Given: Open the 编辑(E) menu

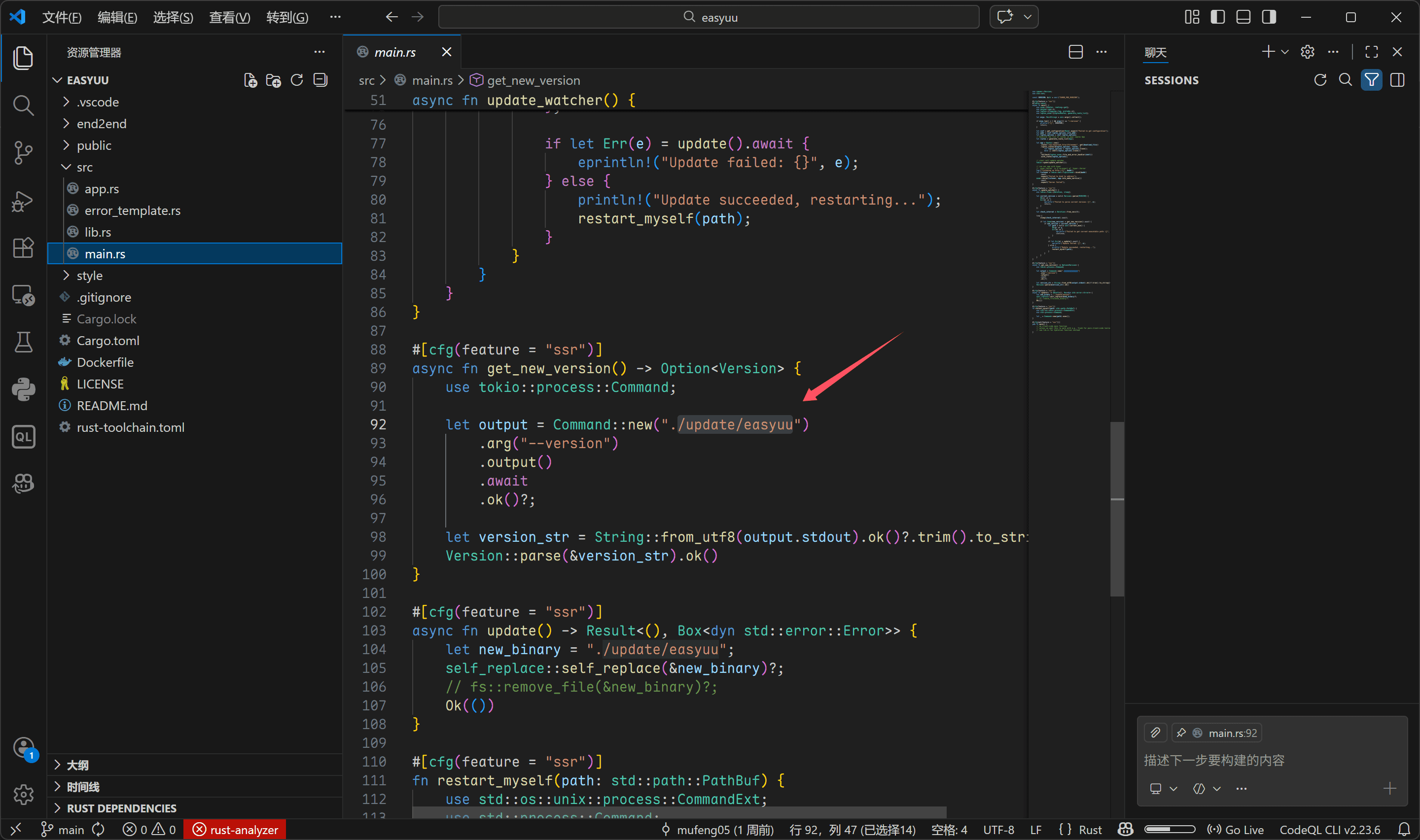Looking at the screenshot, I should (x=117, y=17).
